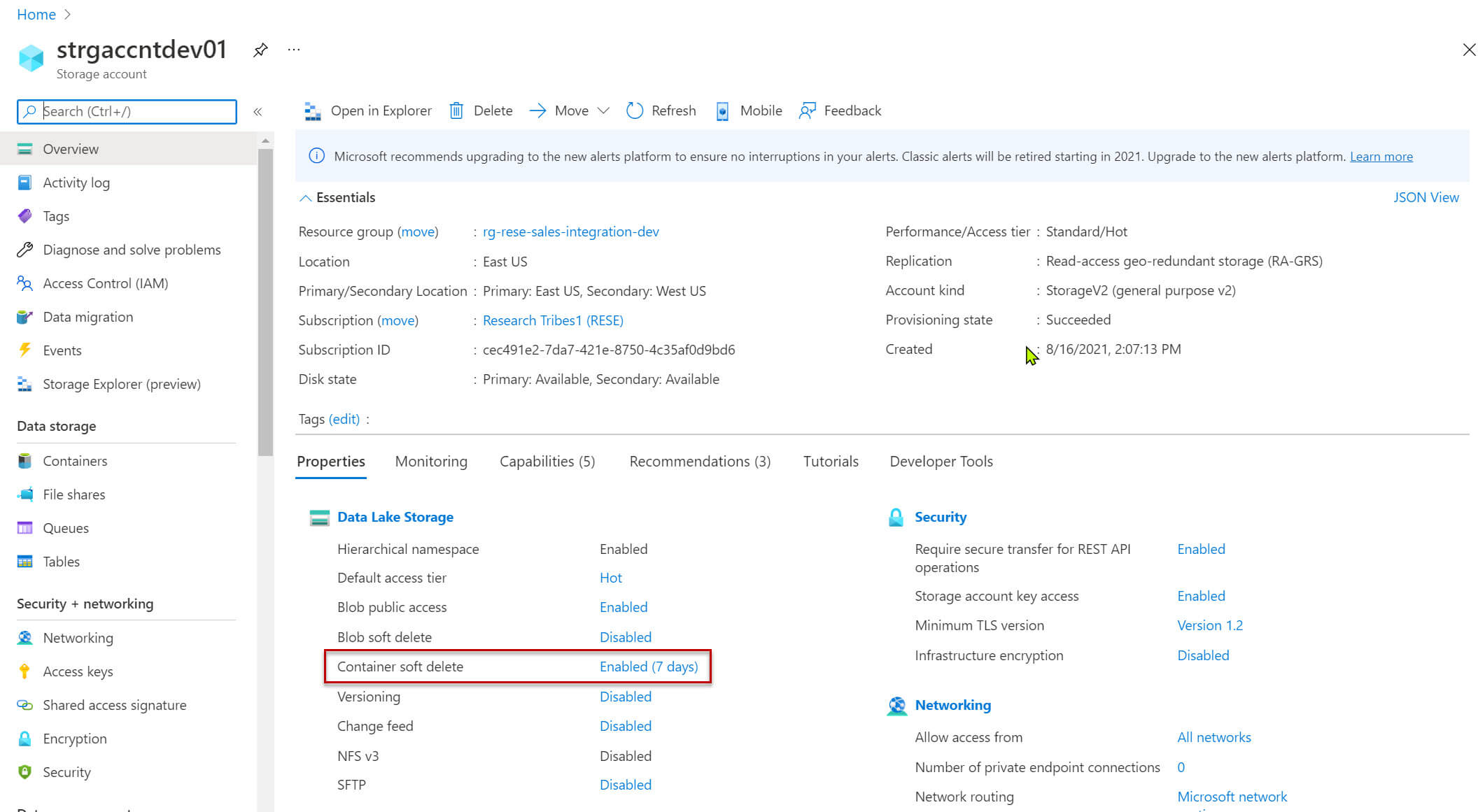Switch to the Monitoring tab

431,462
